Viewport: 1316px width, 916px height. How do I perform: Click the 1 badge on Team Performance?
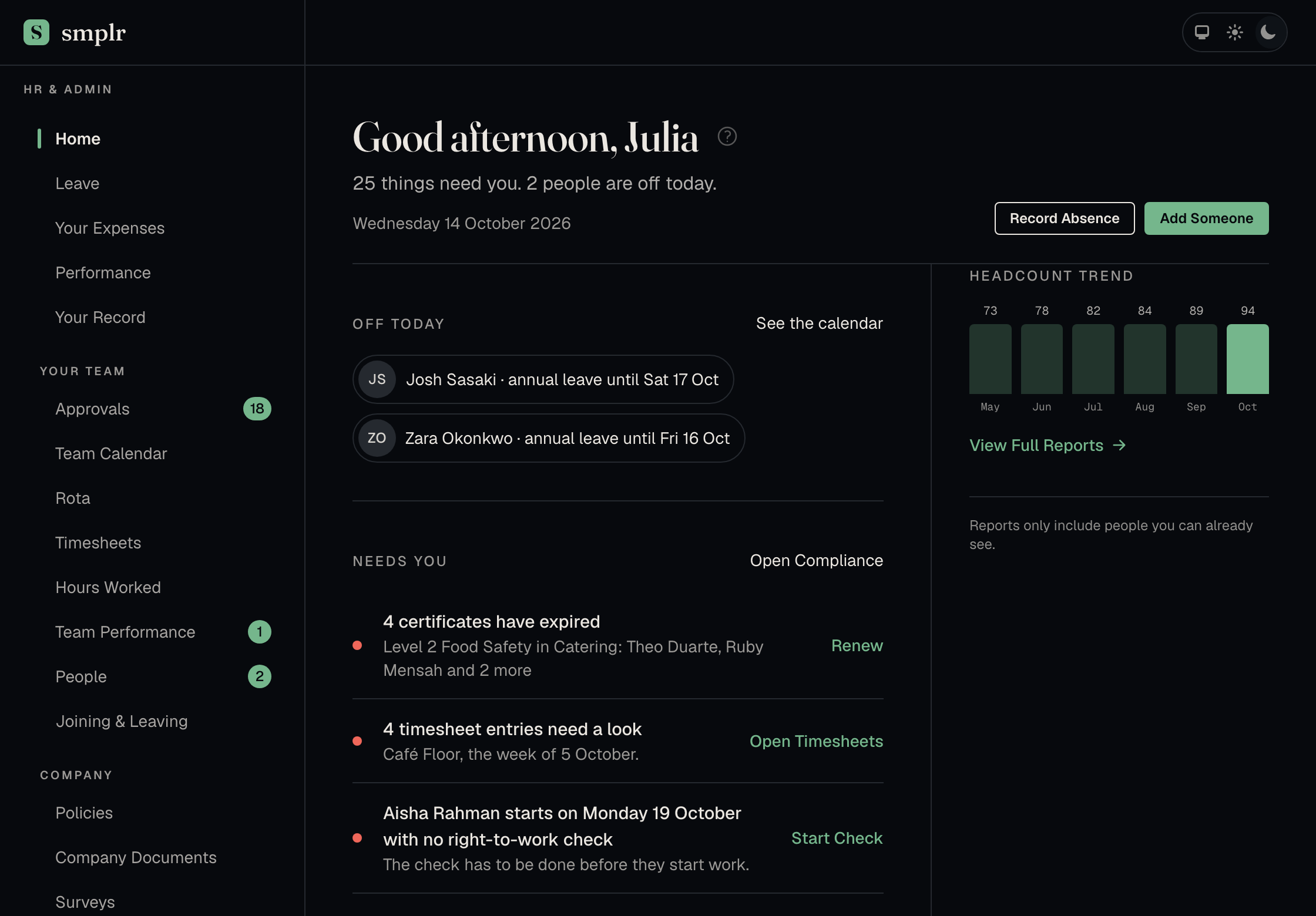coord(260,632)
